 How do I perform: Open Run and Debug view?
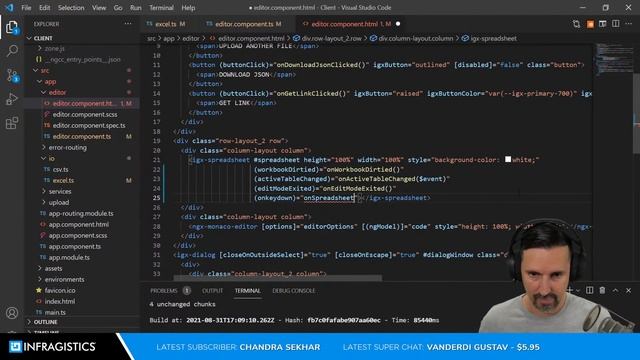click(12, 99)
